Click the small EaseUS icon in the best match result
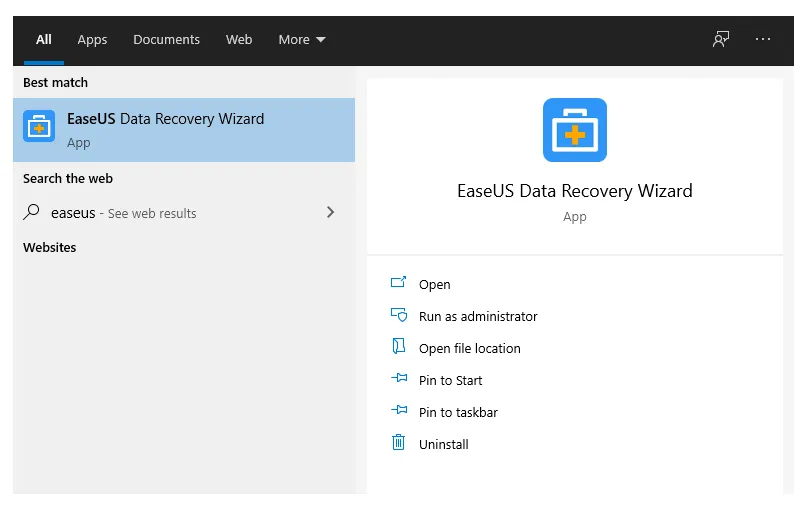This screenshot has height=513, width=808. (x=39, y=126)
